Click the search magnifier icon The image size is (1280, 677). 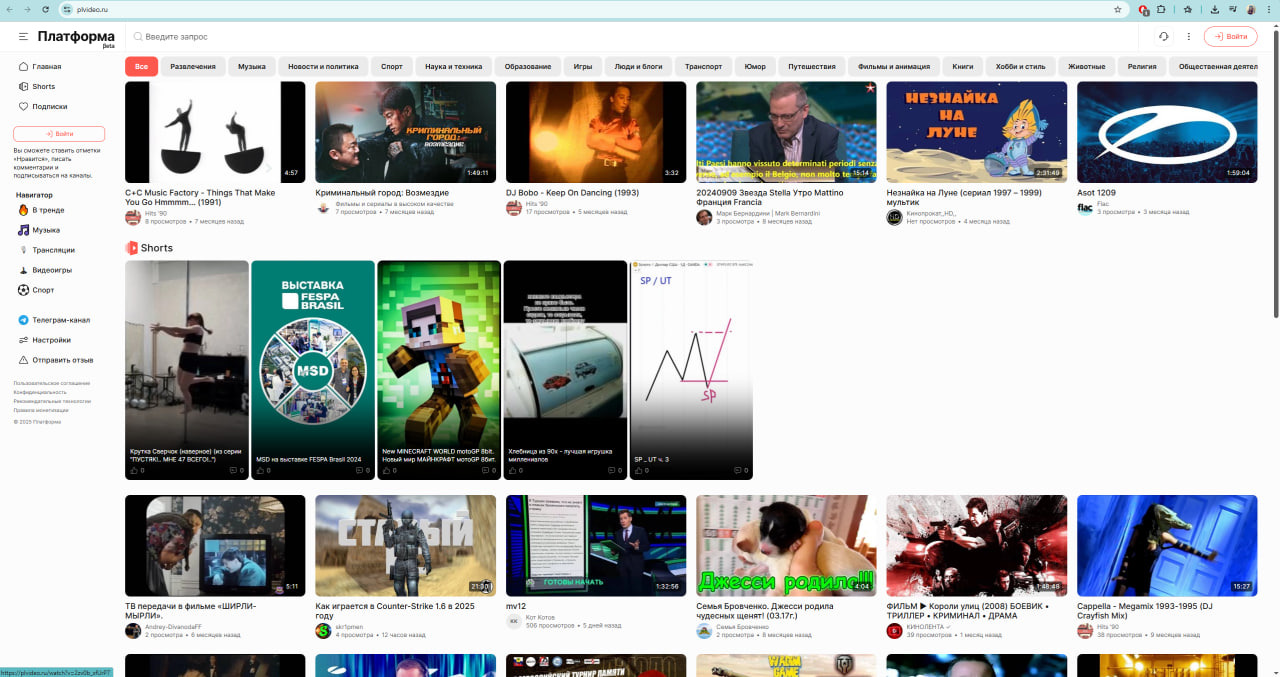(138, 37)
